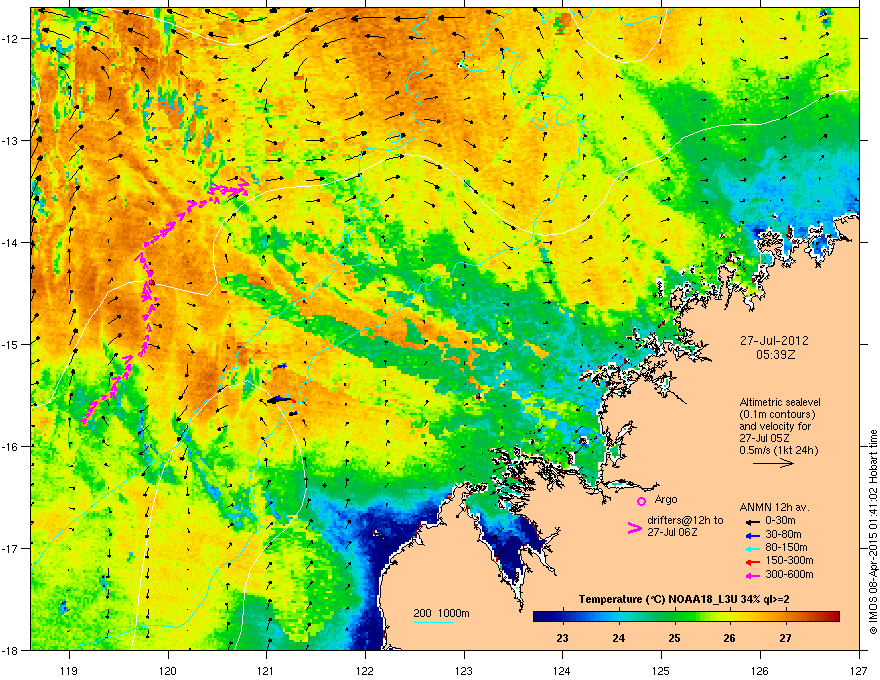The image size is (880, 680).
Task: Click the magenta 300-600m arrow legend symbol
Action: [x=751, y=575]
